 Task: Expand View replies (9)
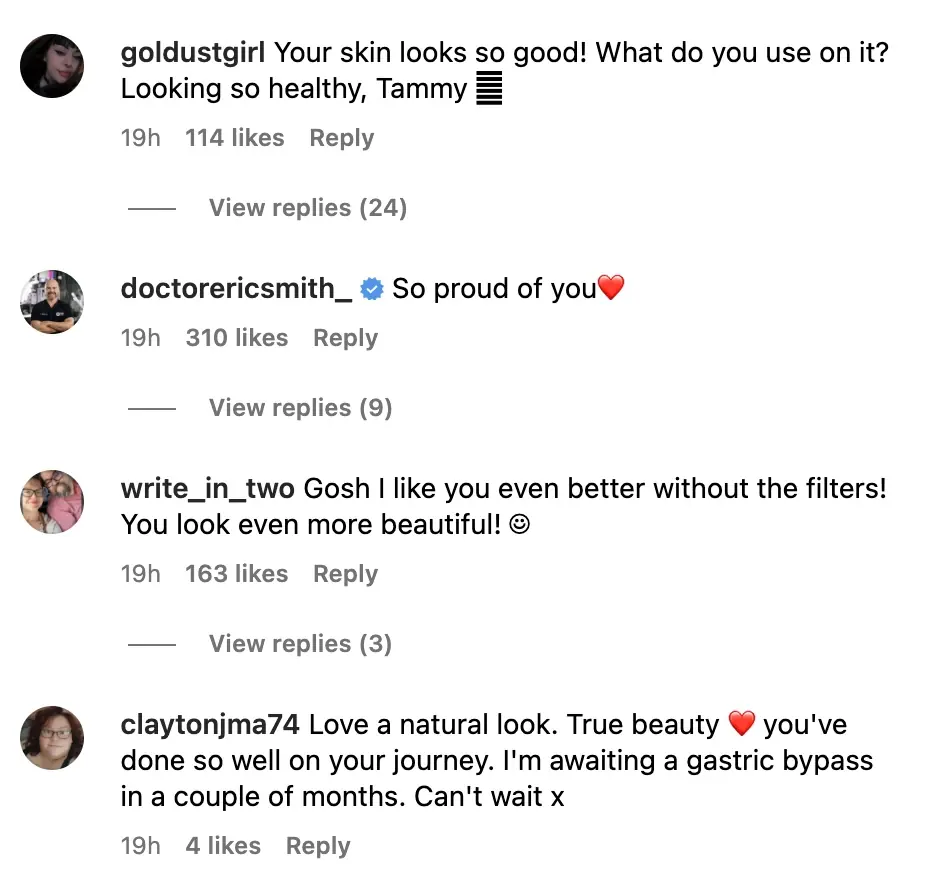pyautogui.click(x=300, y=408)
